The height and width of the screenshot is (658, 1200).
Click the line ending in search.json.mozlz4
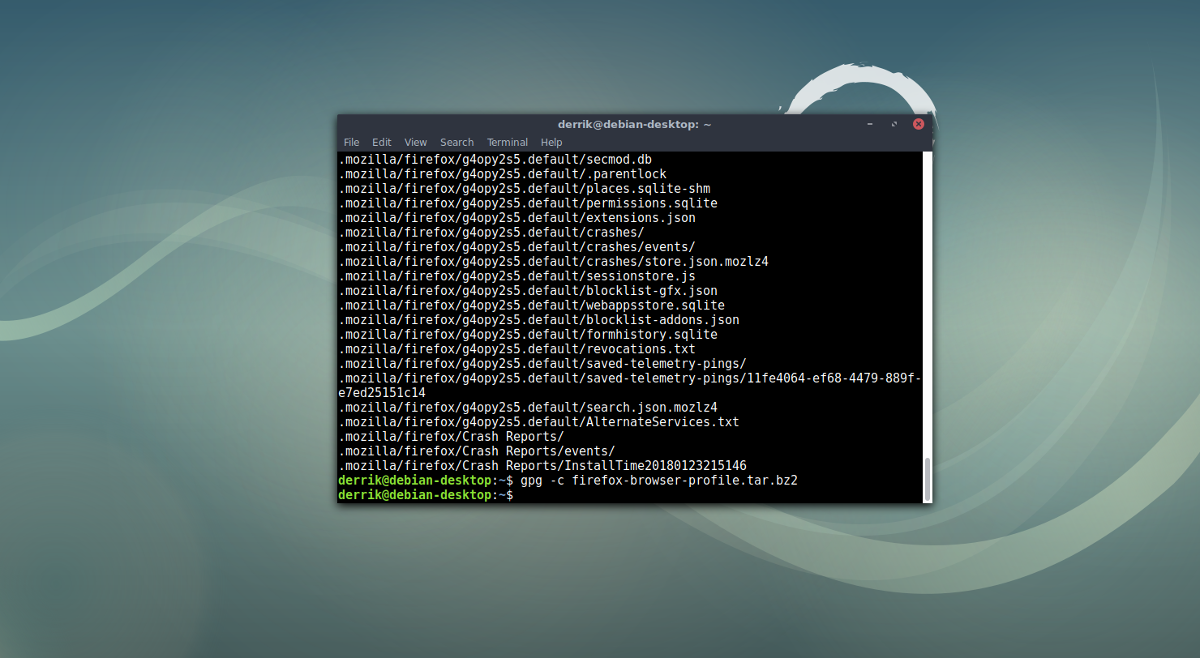click(x=528, y=407)
